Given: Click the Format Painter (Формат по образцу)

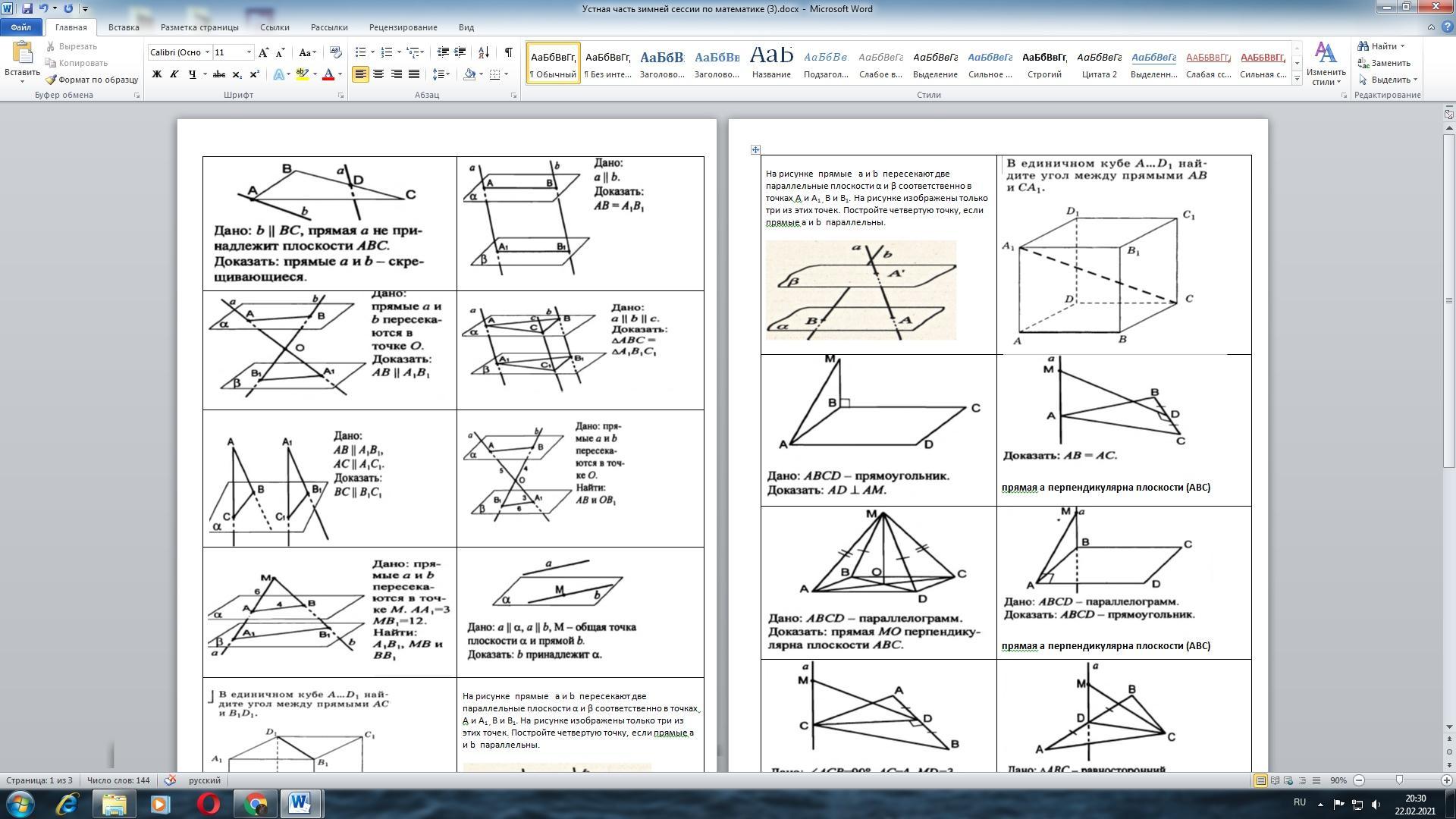Looking at the screenshot, I should coord(92,80).
